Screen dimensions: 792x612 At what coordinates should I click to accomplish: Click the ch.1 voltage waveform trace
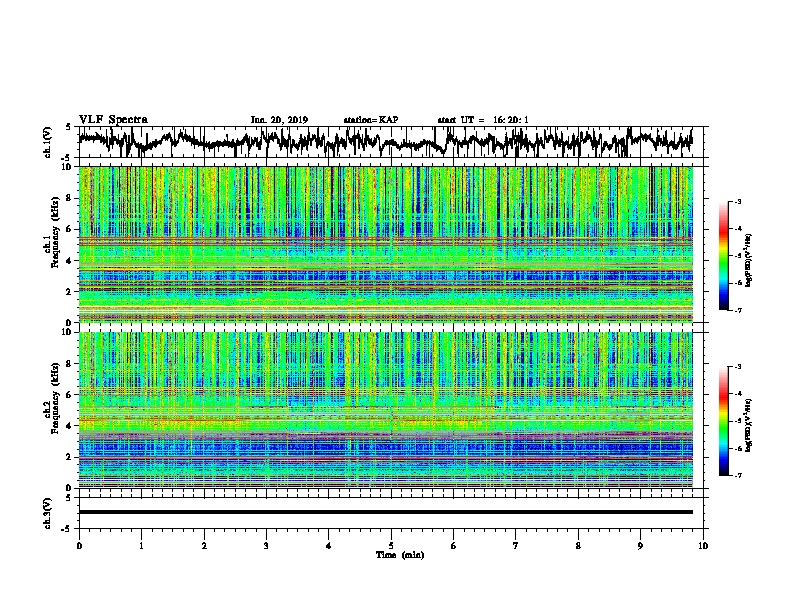click(385, 141)
